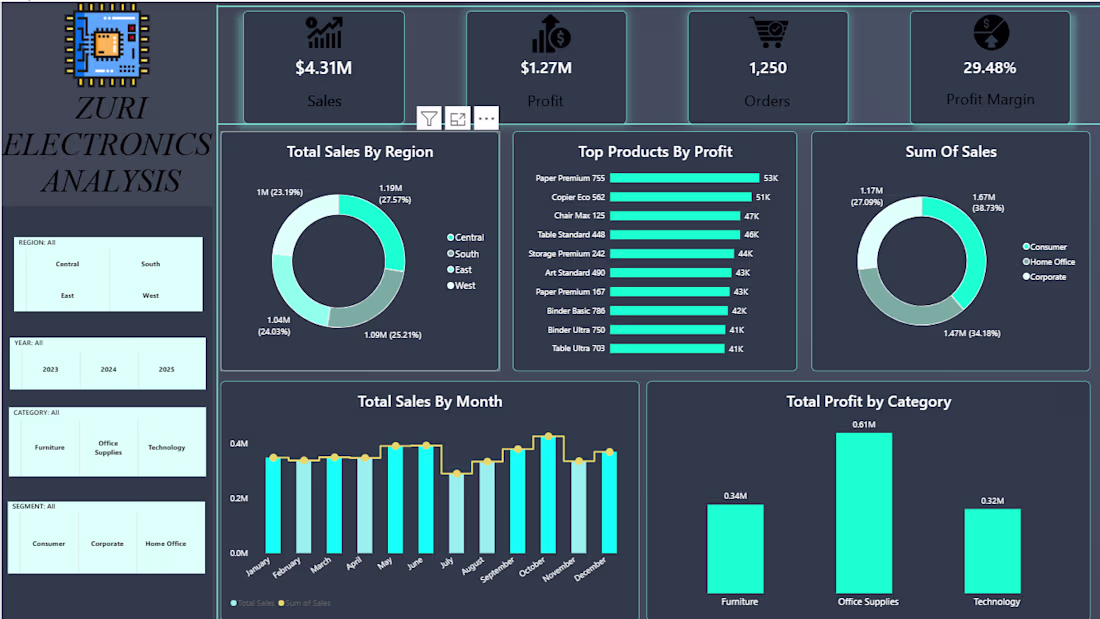
Task: Click the Paper Premium 167 profit bar
Action: (669, 291)
